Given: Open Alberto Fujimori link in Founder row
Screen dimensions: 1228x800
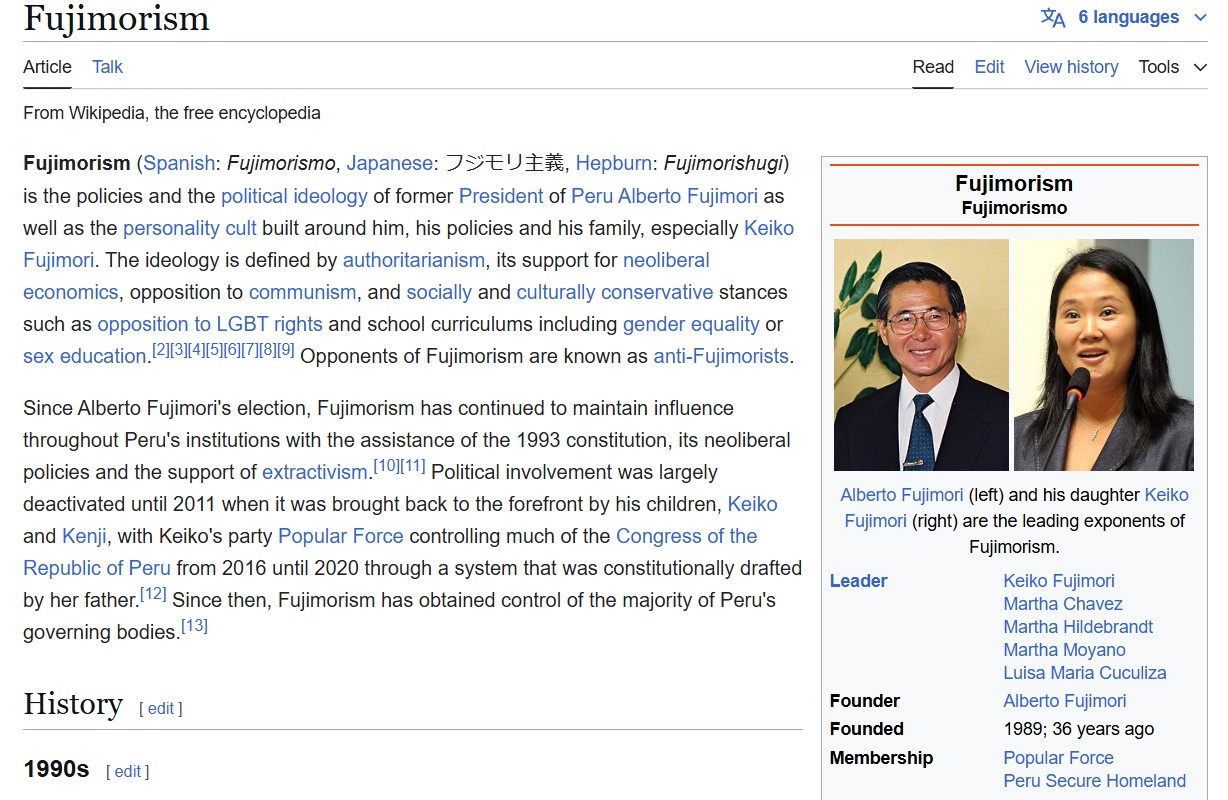Looking at the screenshot, I should [x=1065, y=701].
